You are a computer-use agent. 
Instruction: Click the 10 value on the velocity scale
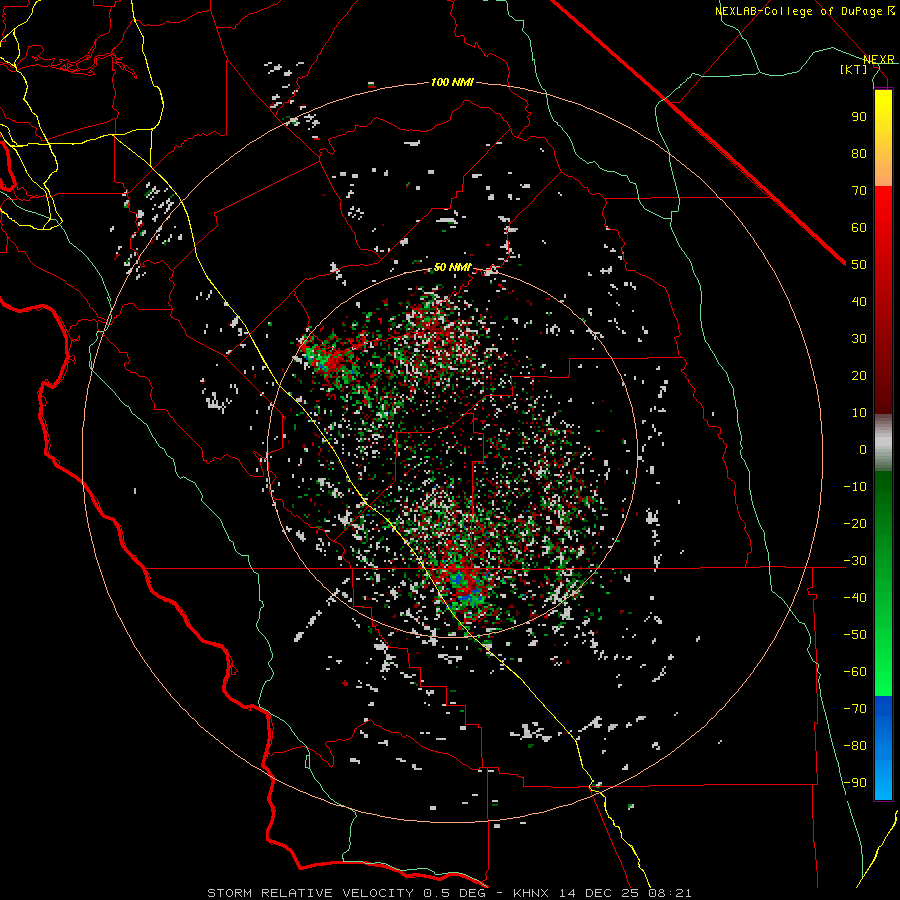pos(859,413)
